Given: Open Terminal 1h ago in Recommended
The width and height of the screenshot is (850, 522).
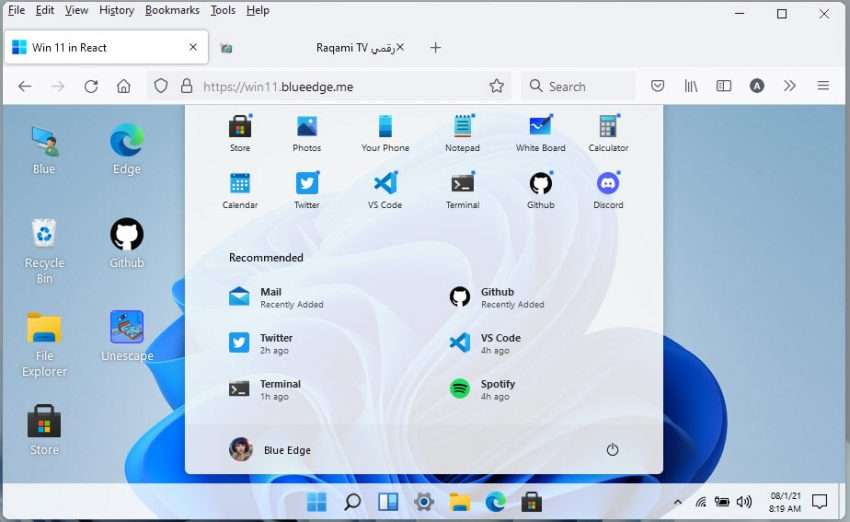Looking at the screenshot, I should coord(265,389).
